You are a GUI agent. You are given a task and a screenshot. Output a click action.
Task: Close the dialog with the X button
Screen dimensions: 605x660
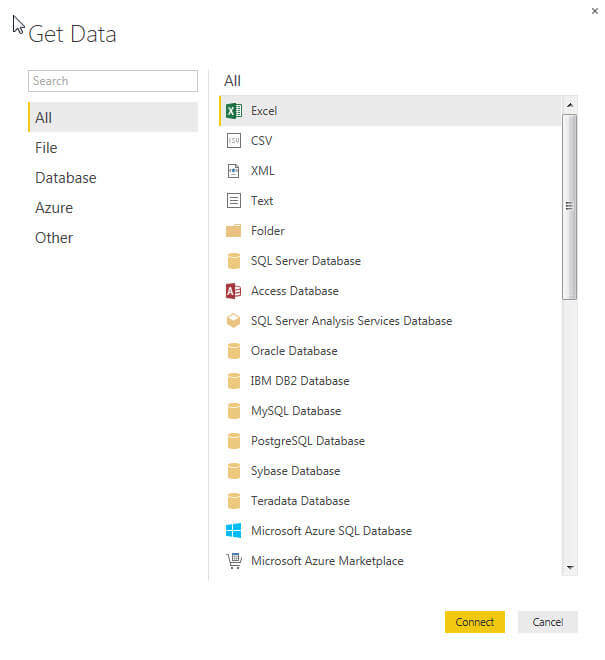(595, 9)
